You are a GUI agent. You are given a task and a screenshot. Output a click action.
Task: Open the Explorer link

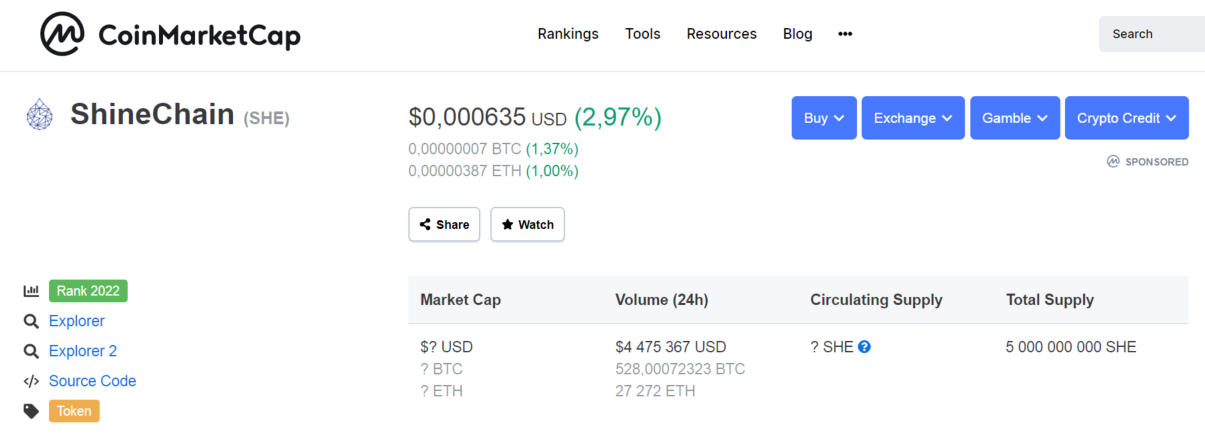pyautogui.click(x=77, y=321)
